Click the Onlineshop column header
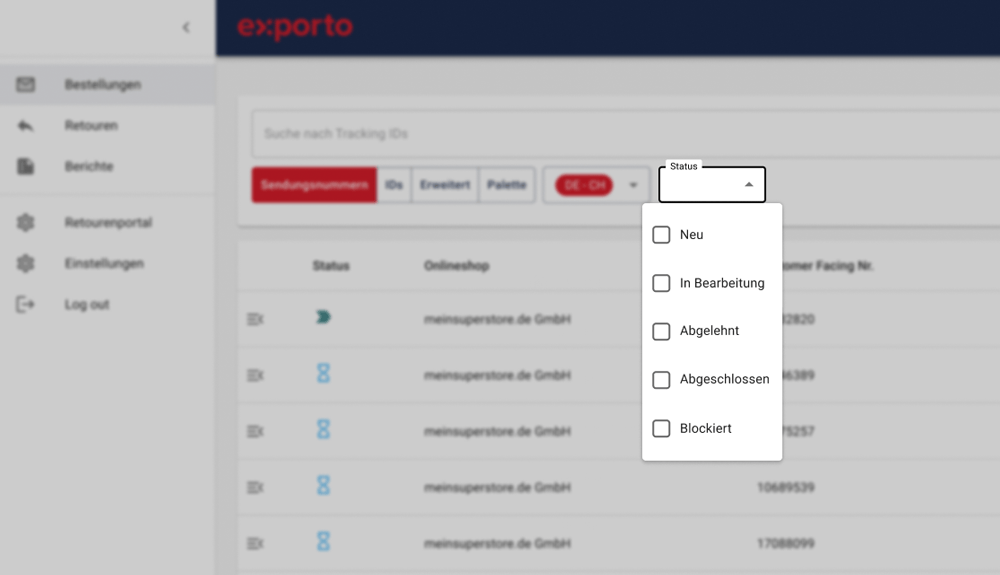This screenshot has height=575, width=1000. click(457, 266)
